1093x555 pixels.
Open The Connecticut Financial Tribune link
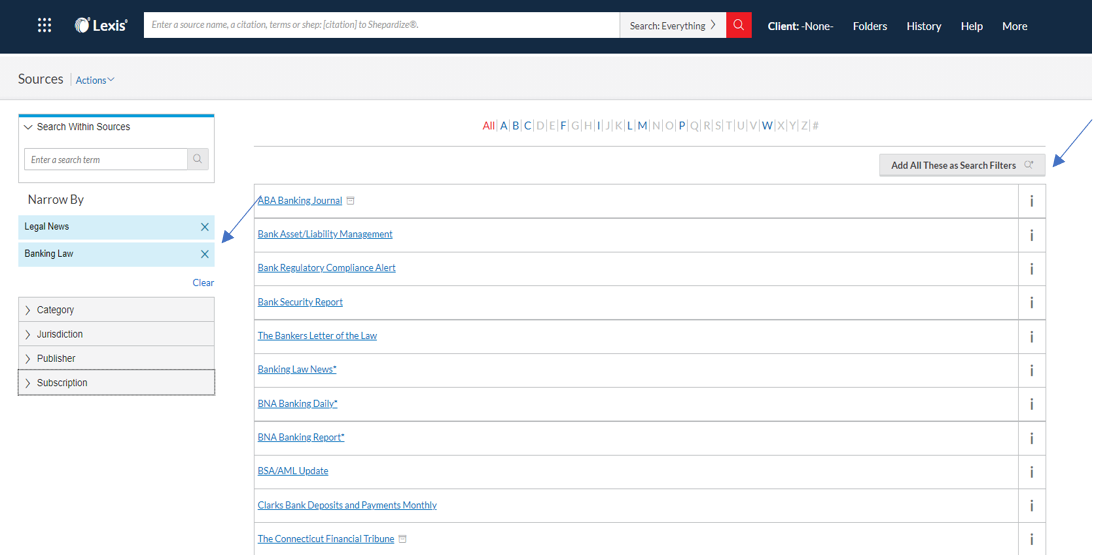326,539
